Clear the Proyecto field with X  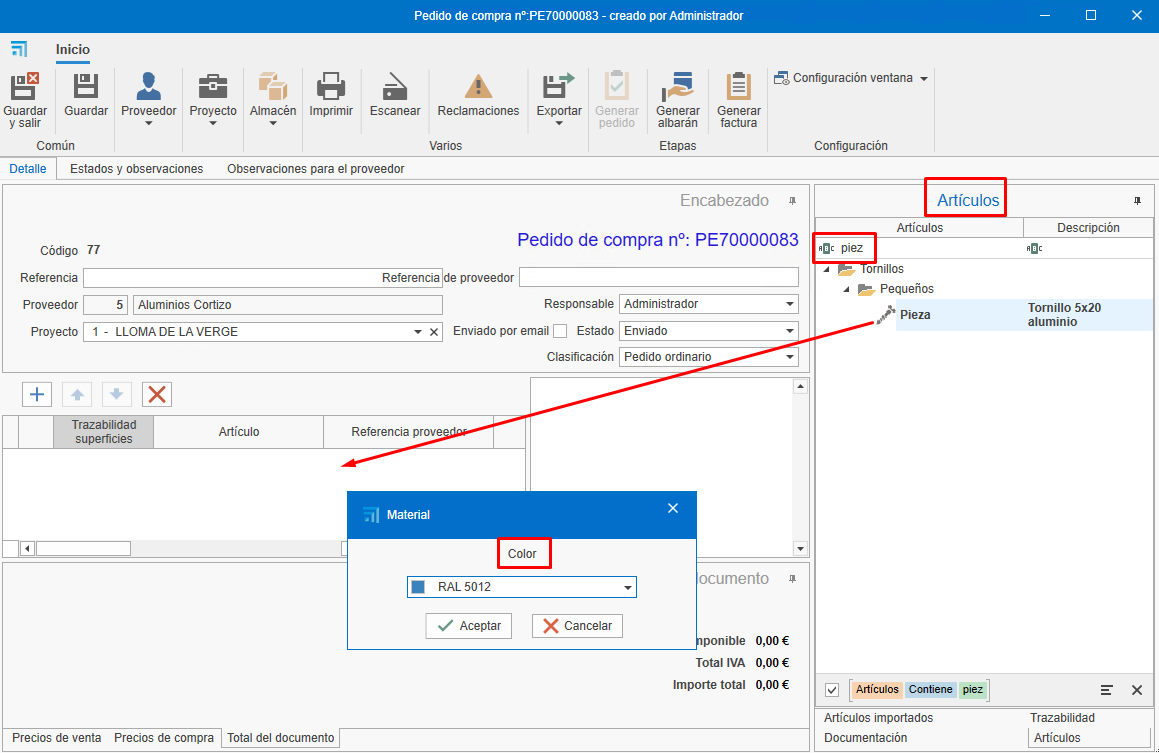435,333
